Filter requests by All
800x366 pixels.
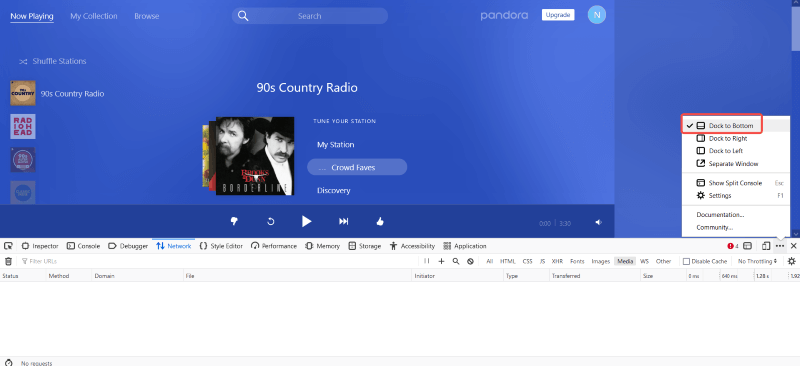tap(490, 261)
